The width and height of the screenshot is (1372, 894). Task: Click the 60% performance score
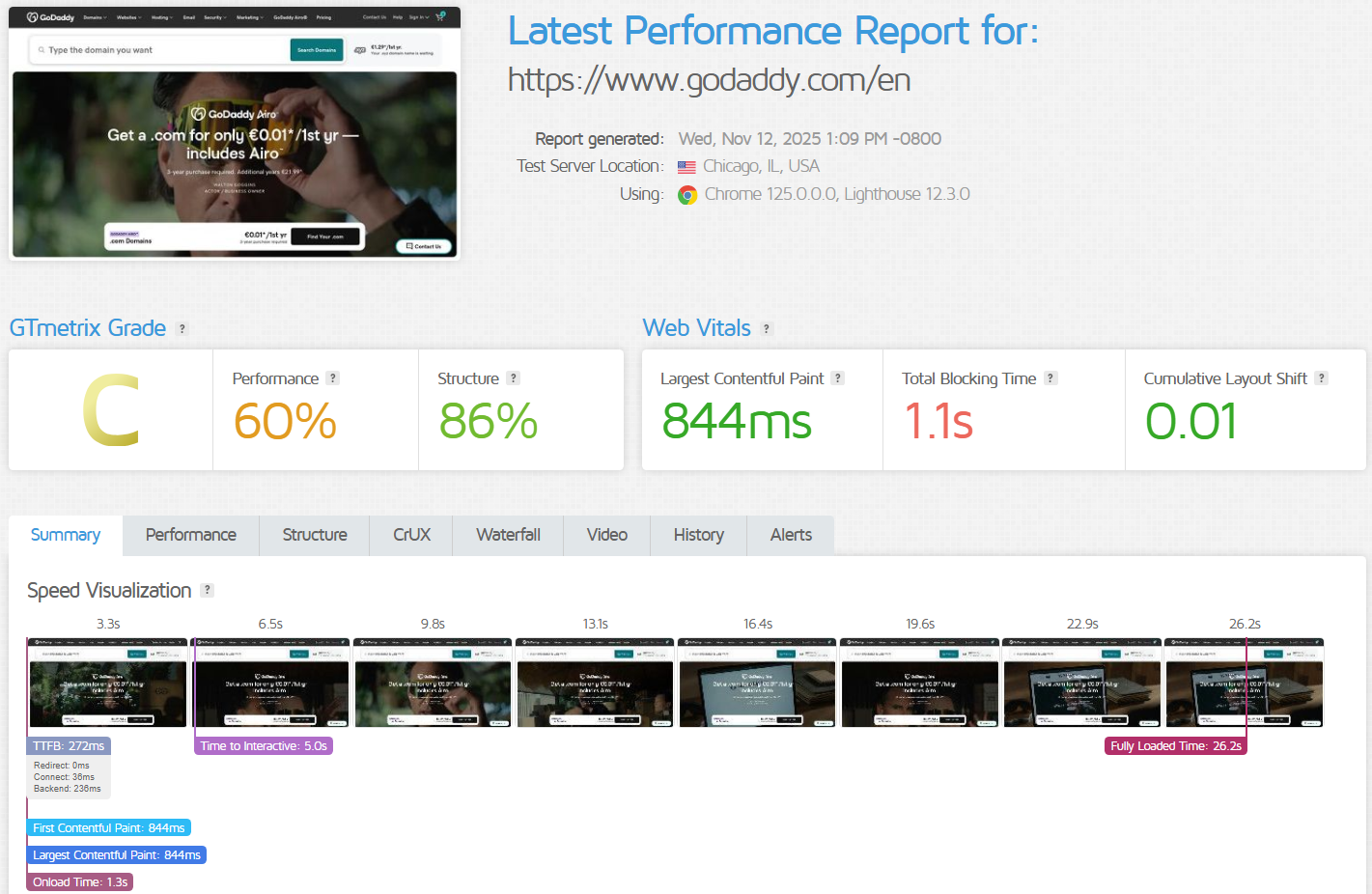285,422
